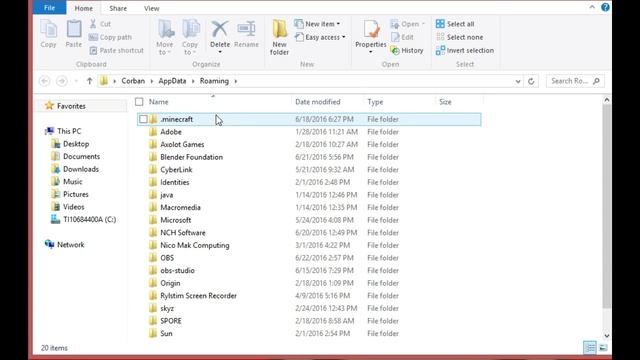Open Desktop in the navigation pane

[x=70, y=144]
